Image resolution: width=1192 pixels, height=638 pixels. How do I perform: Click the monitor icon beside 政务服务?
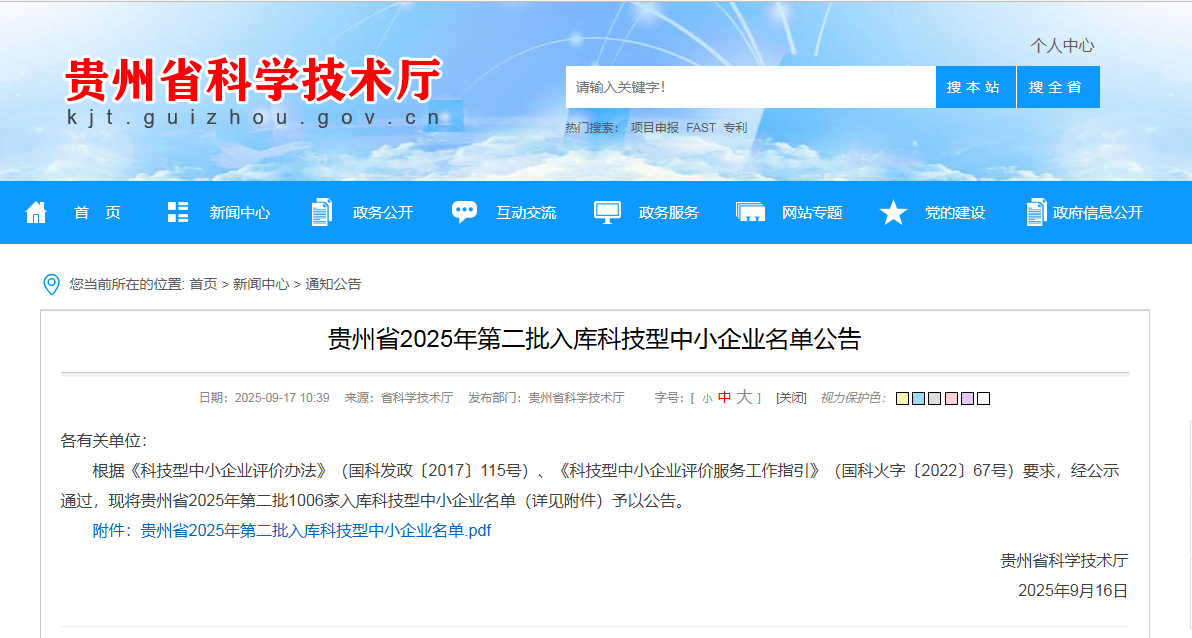(x=607, y=212)
